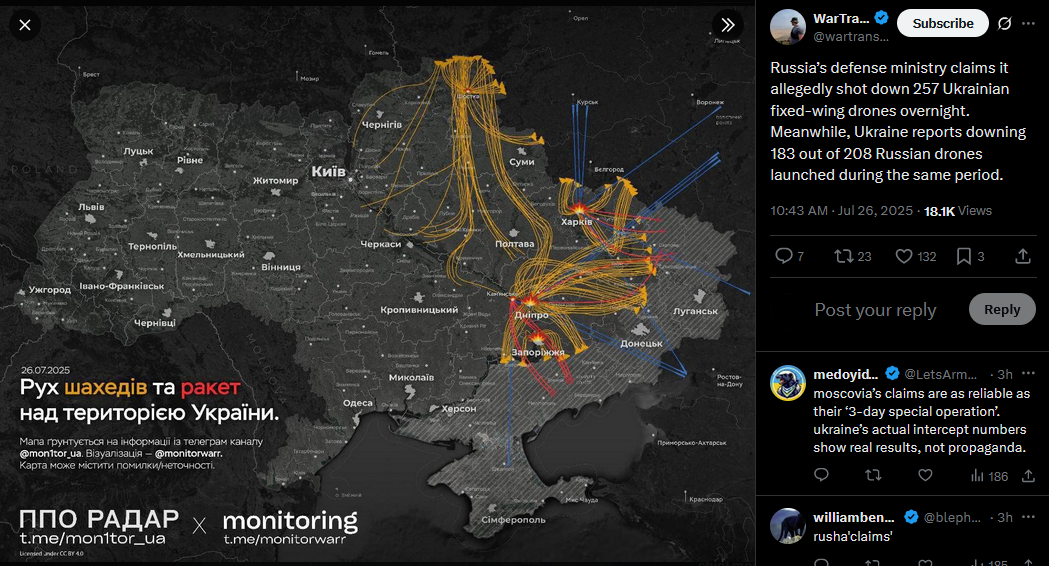1049x566 pixels.
Task: Click the 3h timestamp on medoyid reply
Action: [1005, 374]
